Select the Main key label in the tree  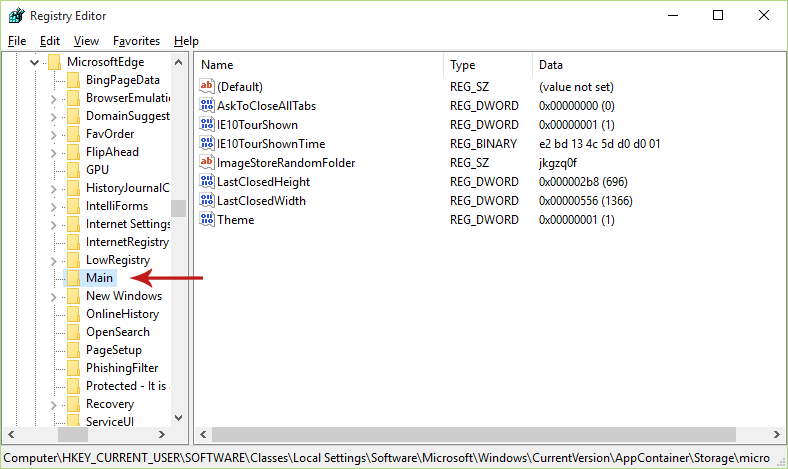click(x=100, y=278)
